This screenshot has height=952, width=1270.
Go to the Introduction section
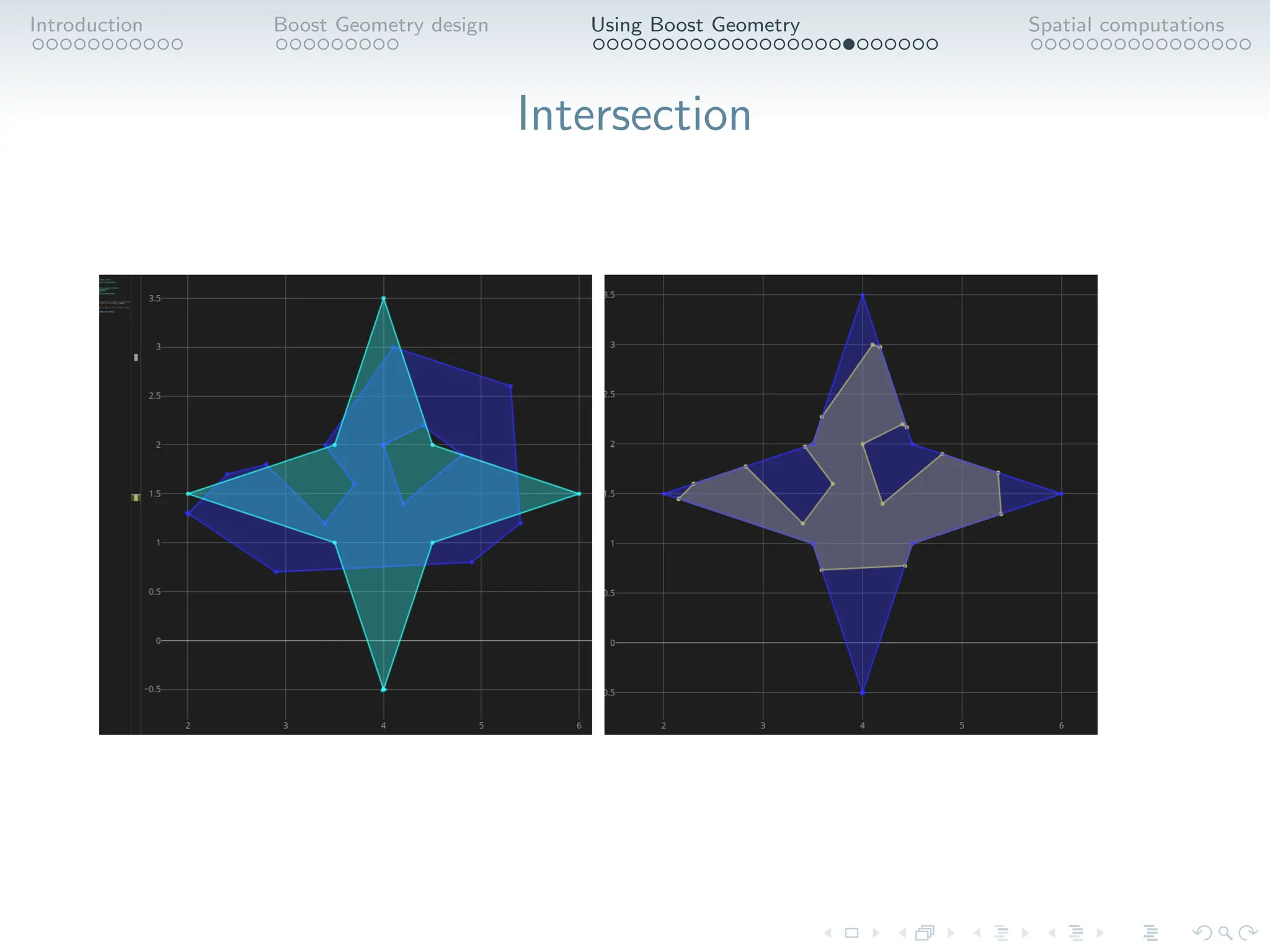tap(86, 25)
